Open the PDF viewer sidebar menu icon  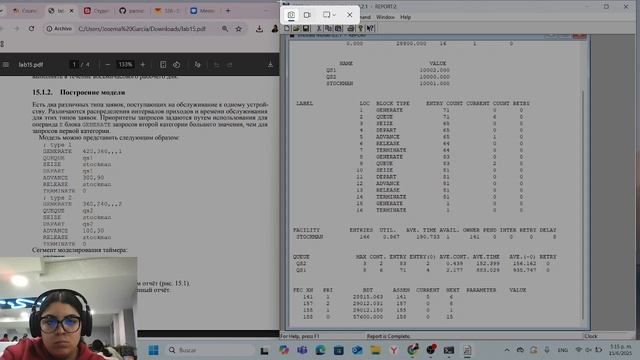[x=6, y=64]
